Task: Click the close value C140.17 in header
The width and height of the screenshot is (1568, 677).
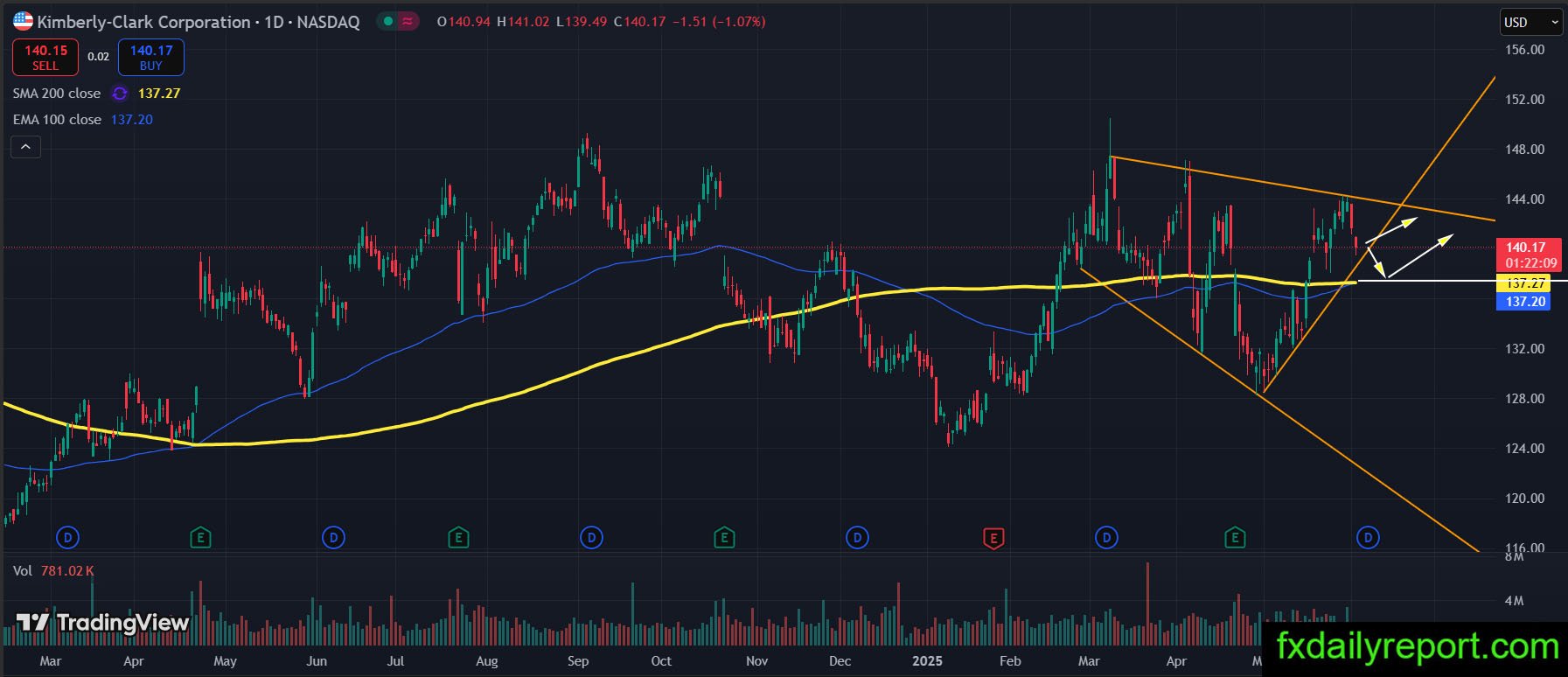Action: [639, 22]
